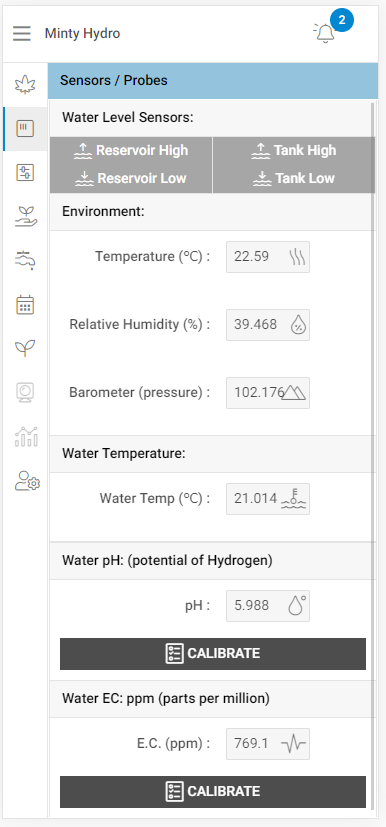Open the seedling sprout sidebar icon

point(25,348)
